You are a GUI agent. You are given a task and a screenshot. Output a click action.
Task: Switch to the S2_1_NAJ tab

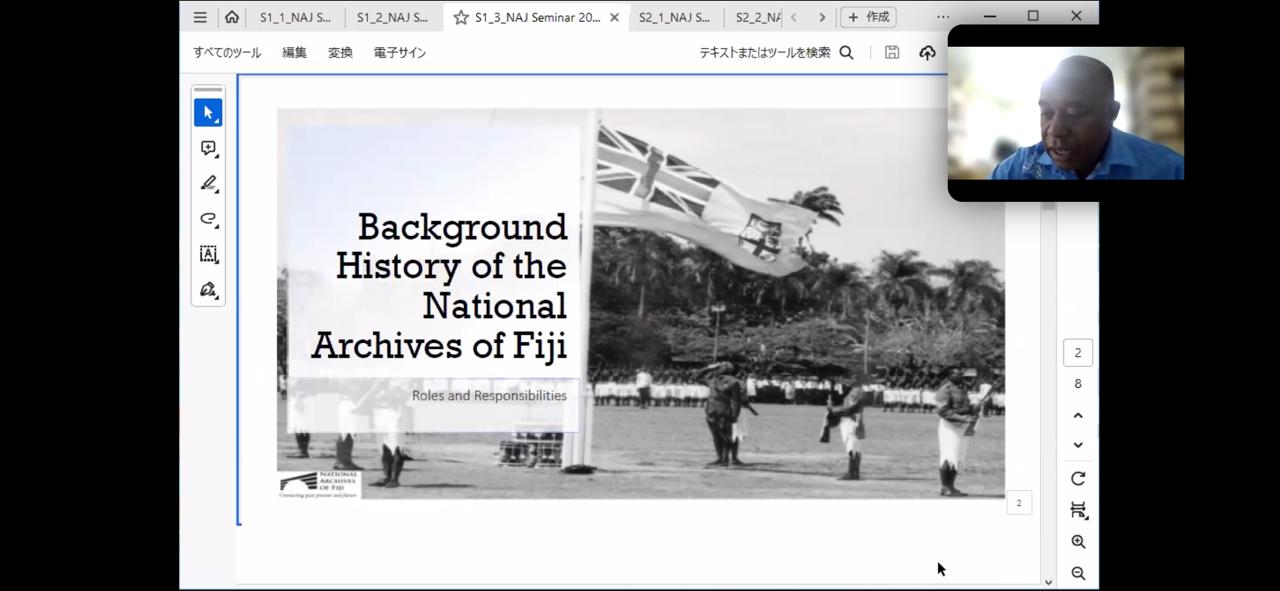pyautogui.click(x=673, y=17)
